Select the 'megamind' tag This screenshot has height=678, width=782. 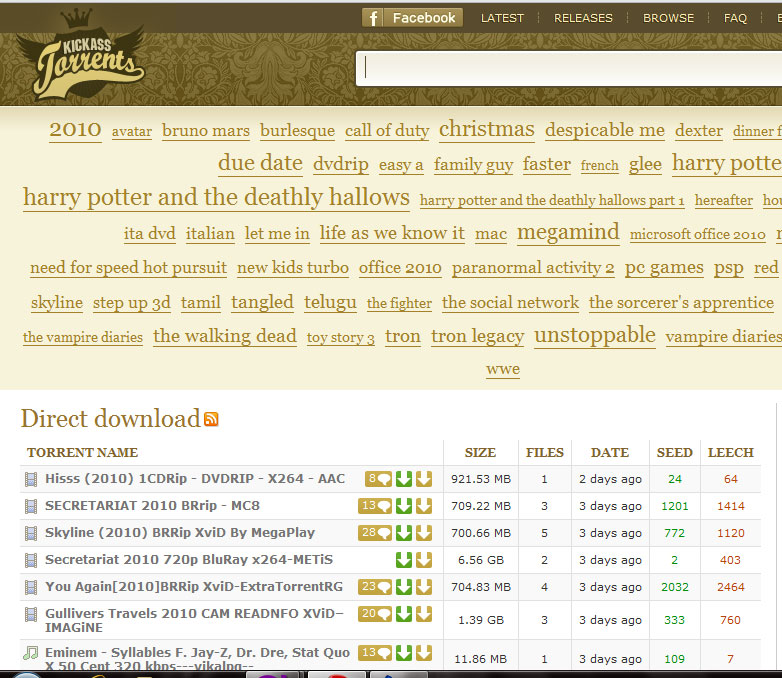[x=568, y=232]
